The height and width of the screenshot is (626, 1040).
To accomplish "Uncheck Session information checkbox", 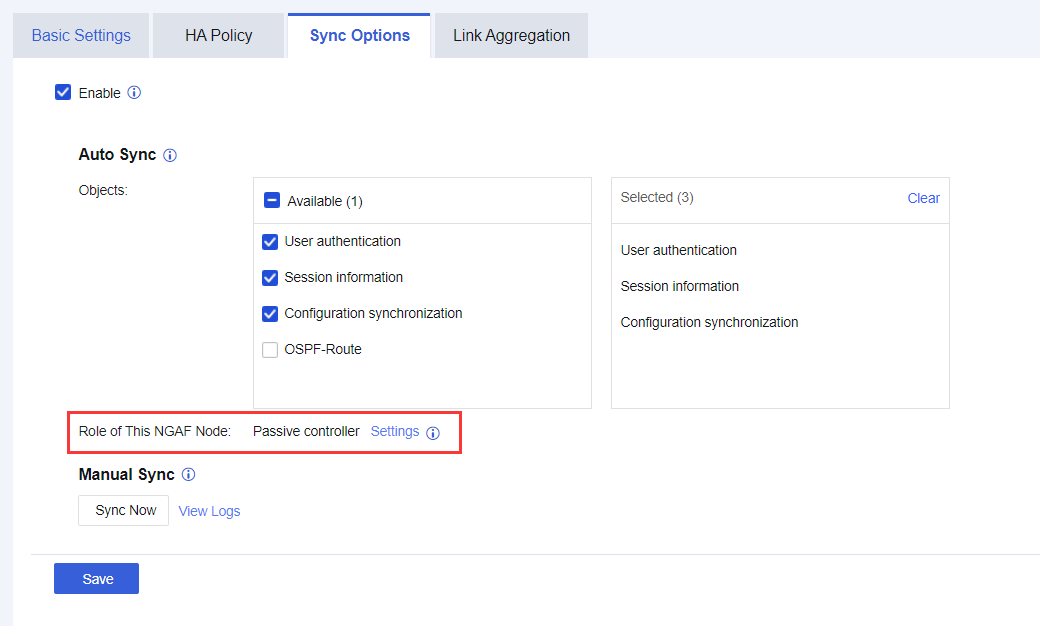I will click(270, 278).
